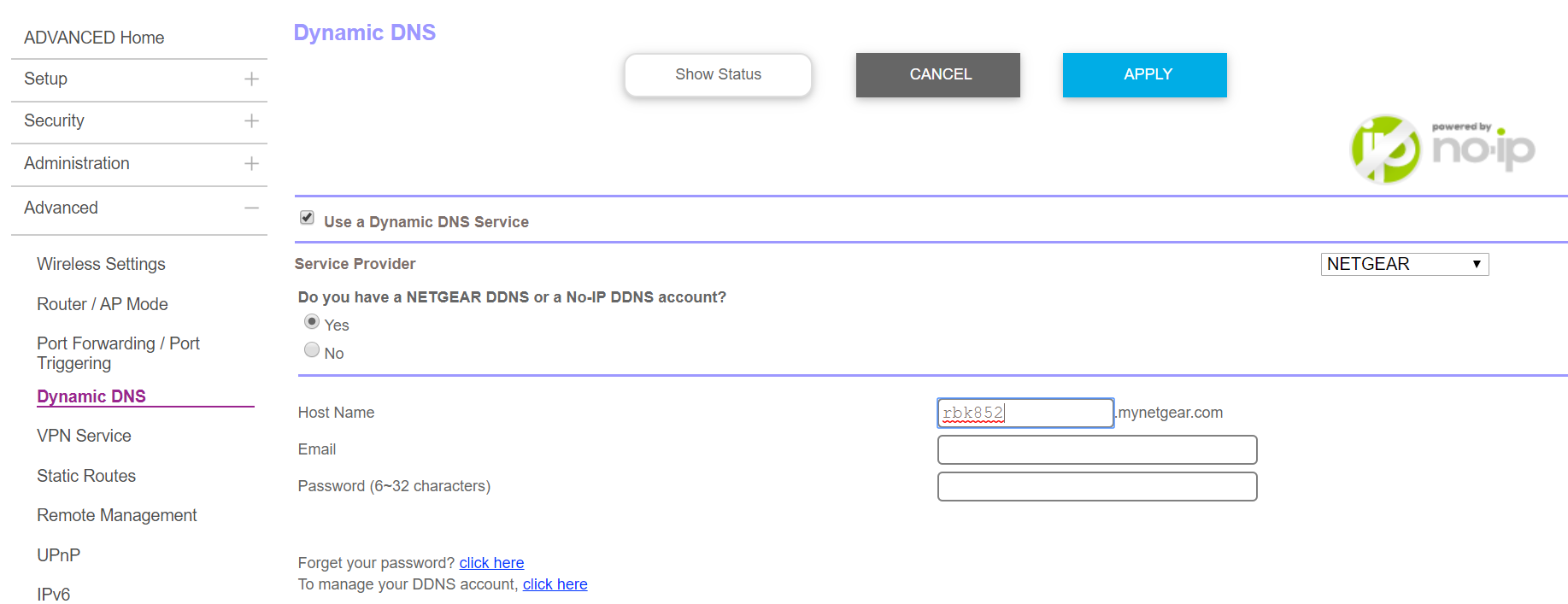Toggle Use a Dynamic DNS Service checkbox

click(x=307, y=218)
